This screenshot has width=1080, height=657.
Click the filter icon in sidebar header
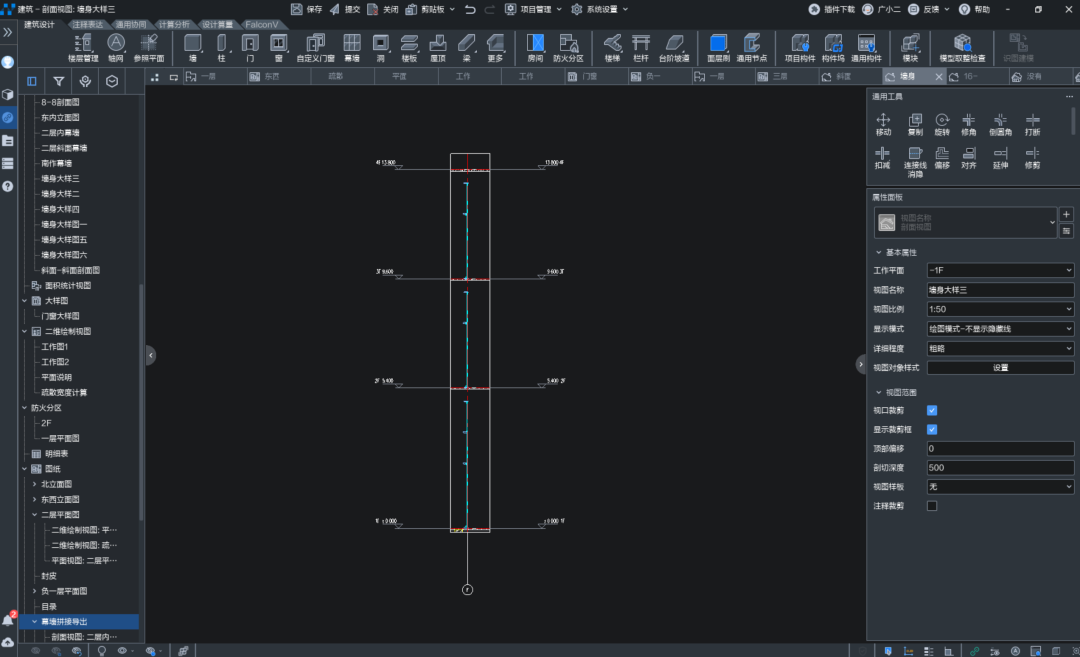(59, 81)
